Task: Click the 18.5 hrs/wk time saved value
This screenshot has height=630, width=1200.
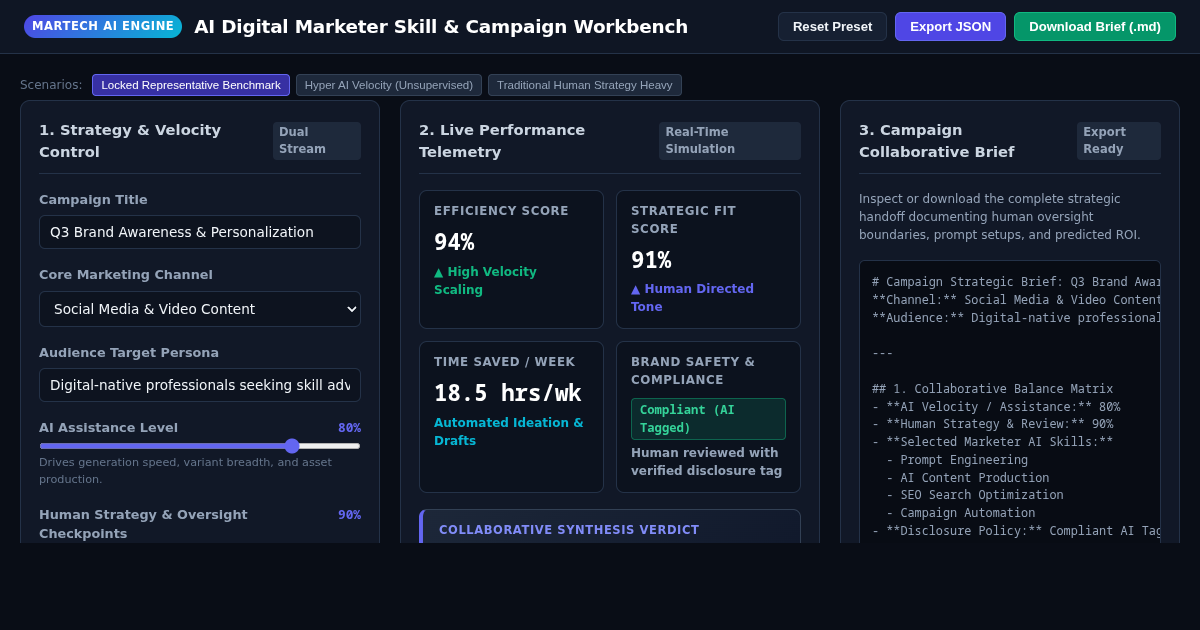Action: [507, 393]
